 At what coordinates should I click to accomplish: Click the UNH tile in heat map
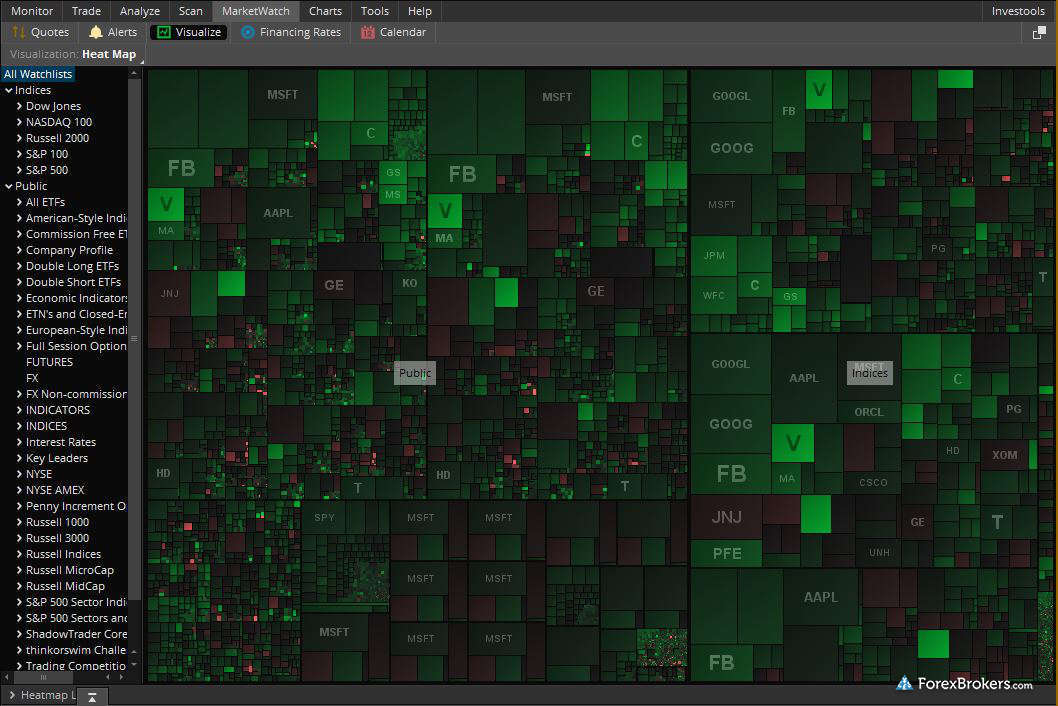click(x=879, y=553)
